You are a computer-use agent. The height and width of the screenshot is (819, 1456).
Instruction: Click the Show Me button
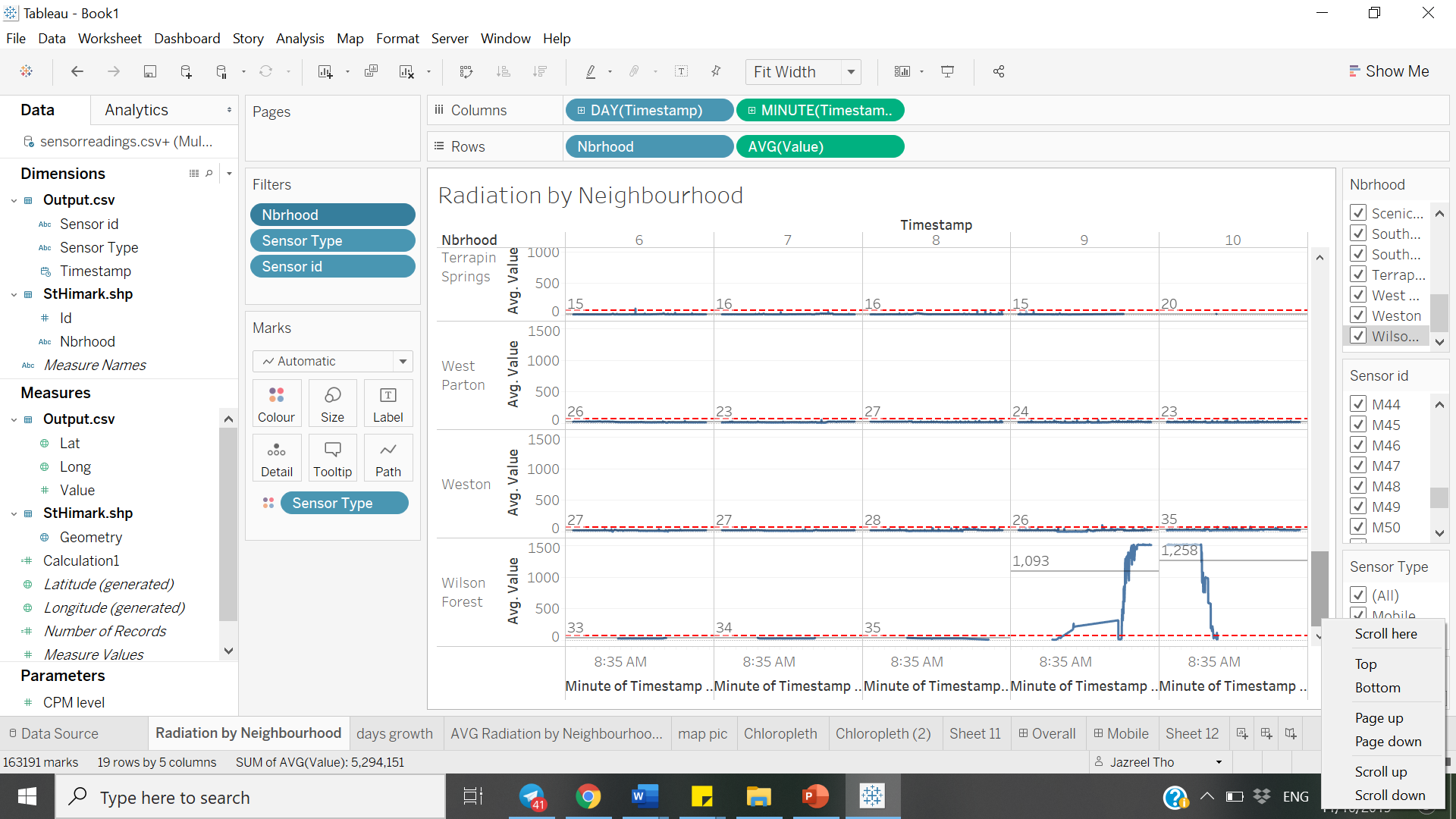[1389, 71]
